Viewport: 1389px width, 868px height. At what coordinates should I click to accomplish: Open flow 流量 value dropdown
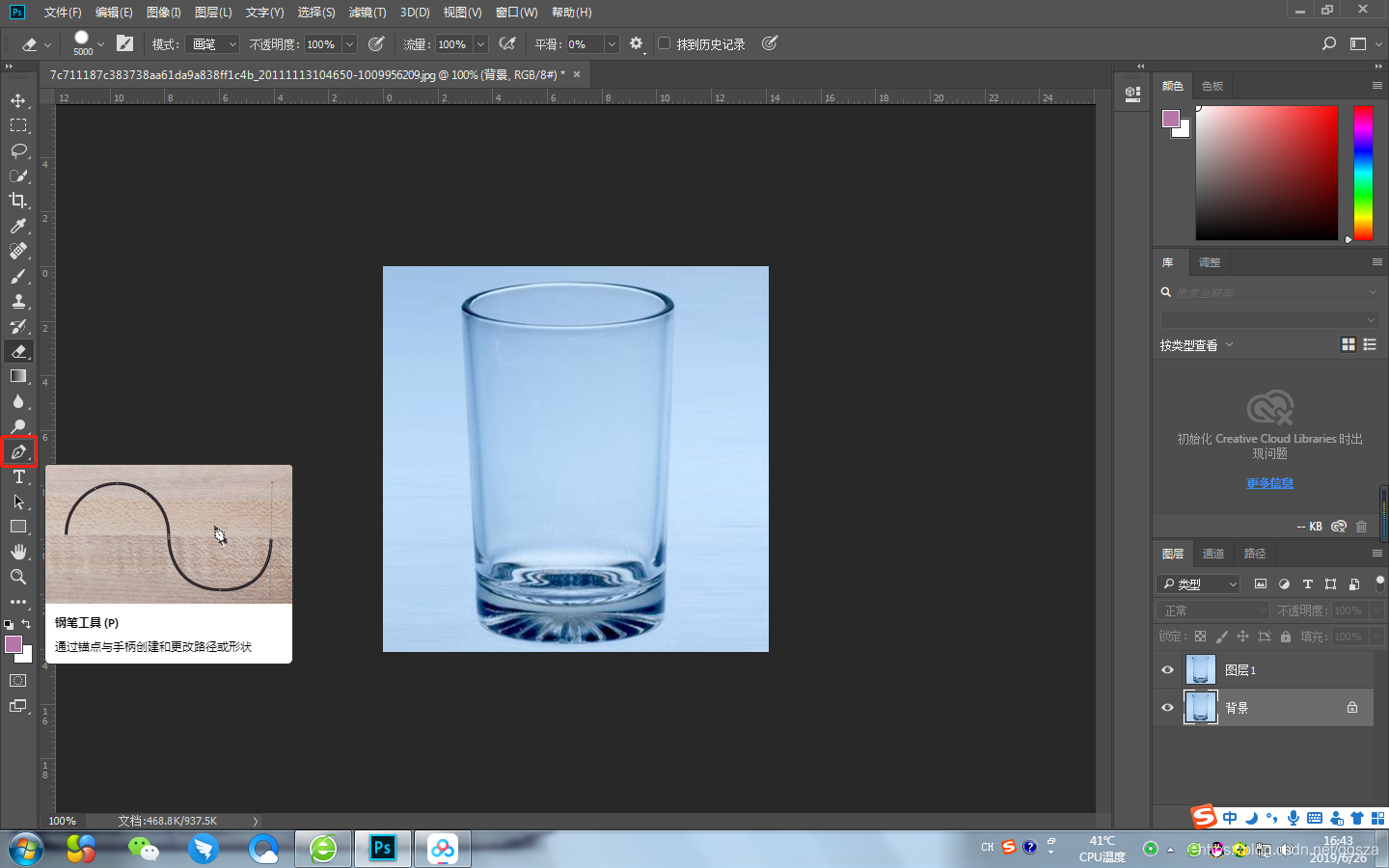point(480,44)
